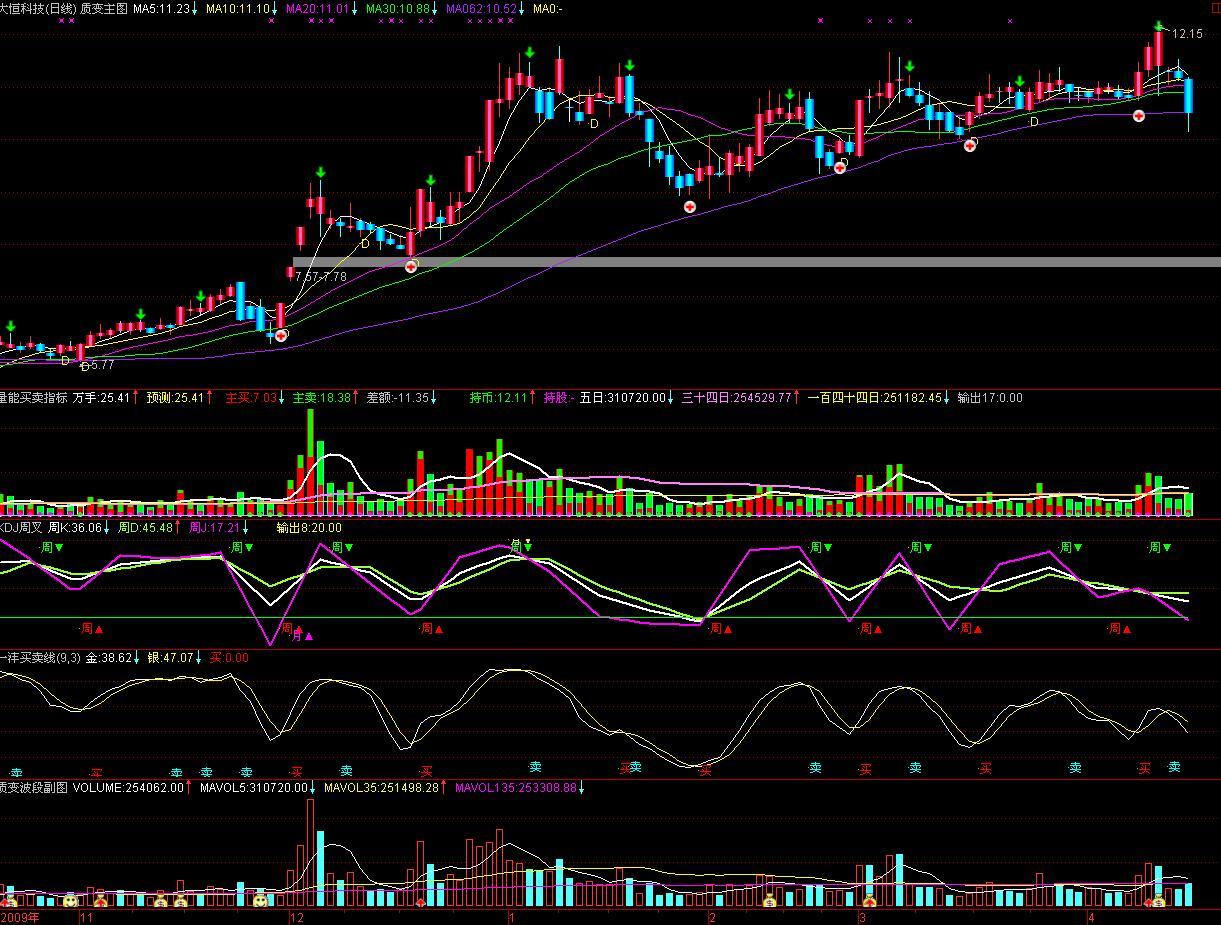Click the smiley face between the 11 and 12 date labels
This screenshot has height=925, width=1221.
coord(260,901)
